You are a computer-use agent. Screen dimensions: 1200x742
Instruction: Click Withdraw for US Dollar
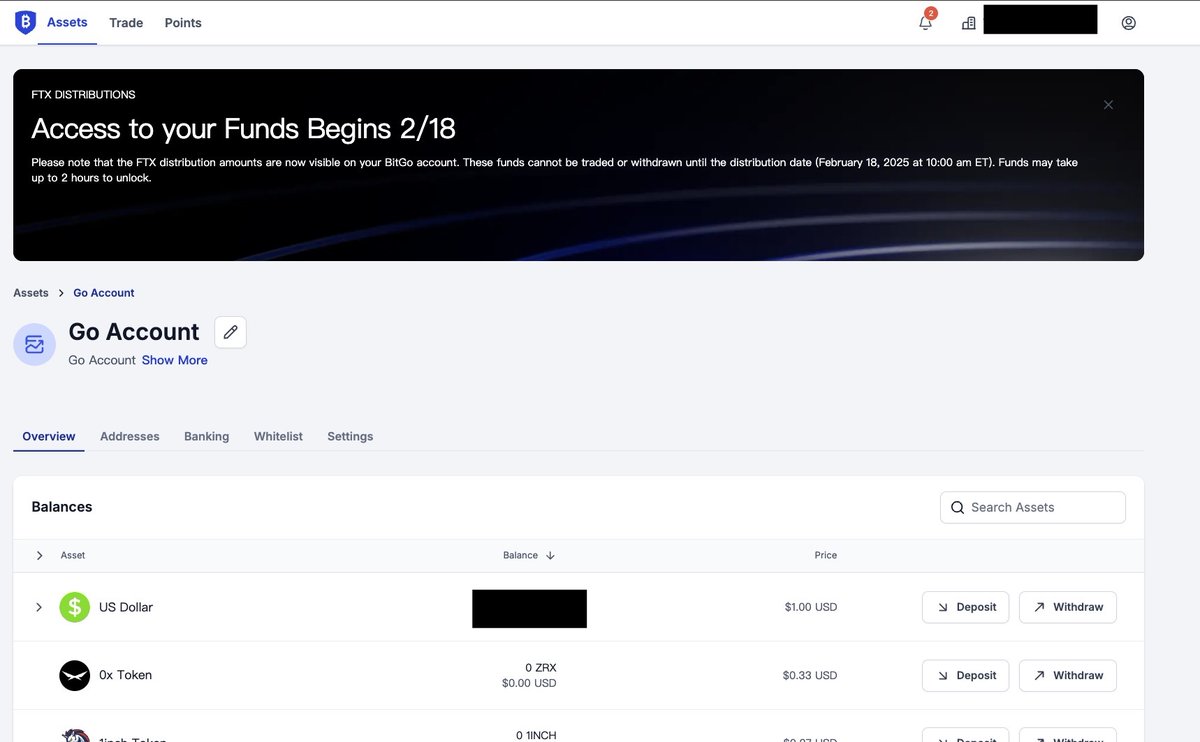coord(1068,607)
